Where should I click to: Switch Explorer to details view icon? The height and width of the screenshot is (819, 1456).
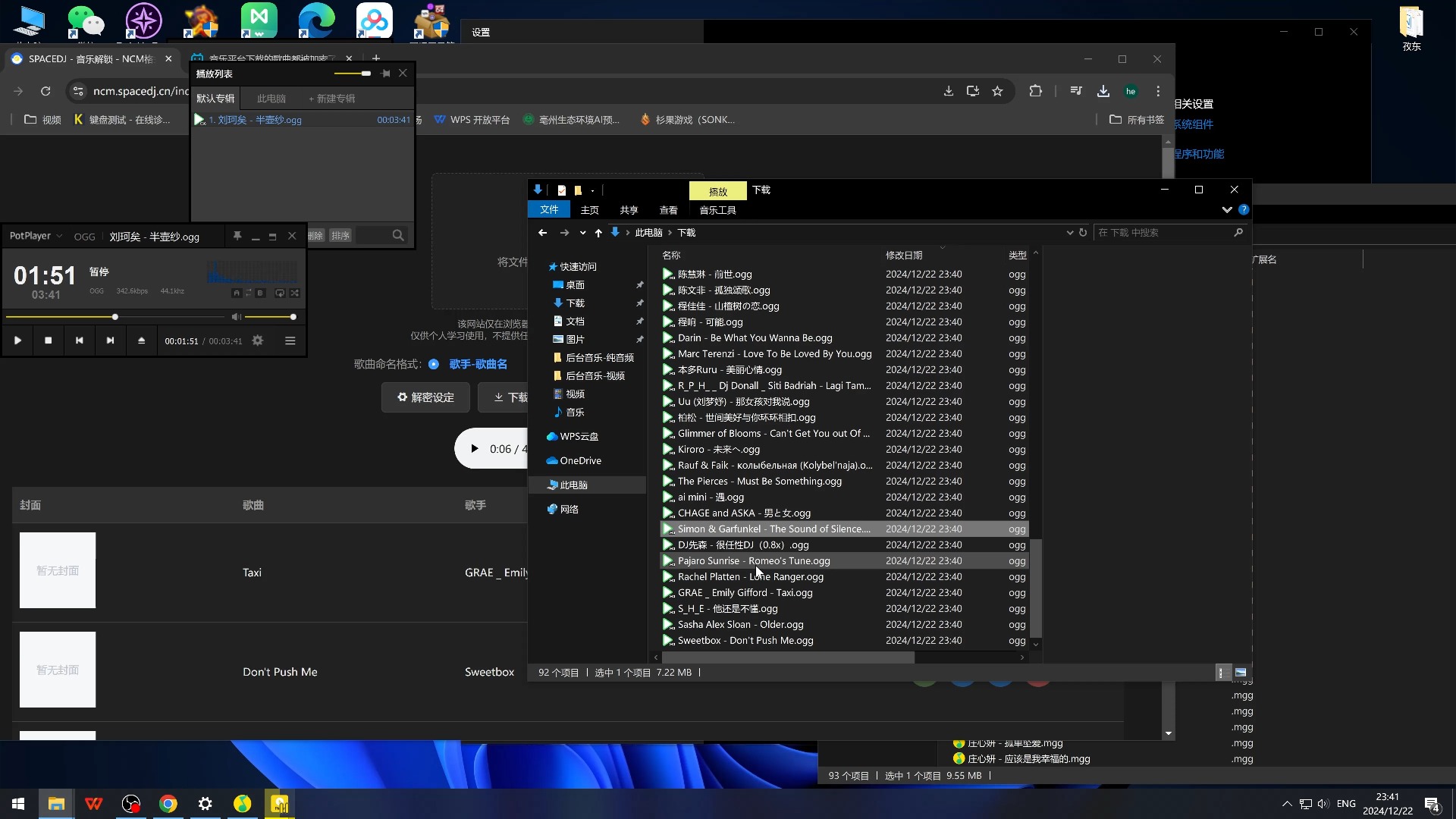(1222, 673)
